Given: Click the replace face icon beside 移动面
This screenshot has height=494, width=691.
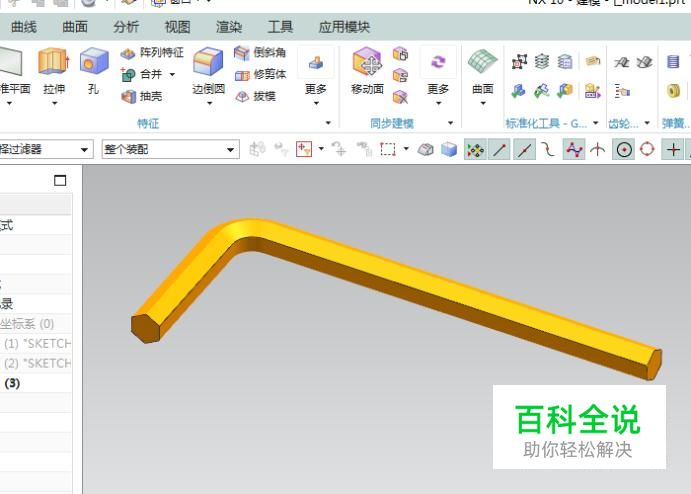Looking at the screenshot, I should pos(400,75).
